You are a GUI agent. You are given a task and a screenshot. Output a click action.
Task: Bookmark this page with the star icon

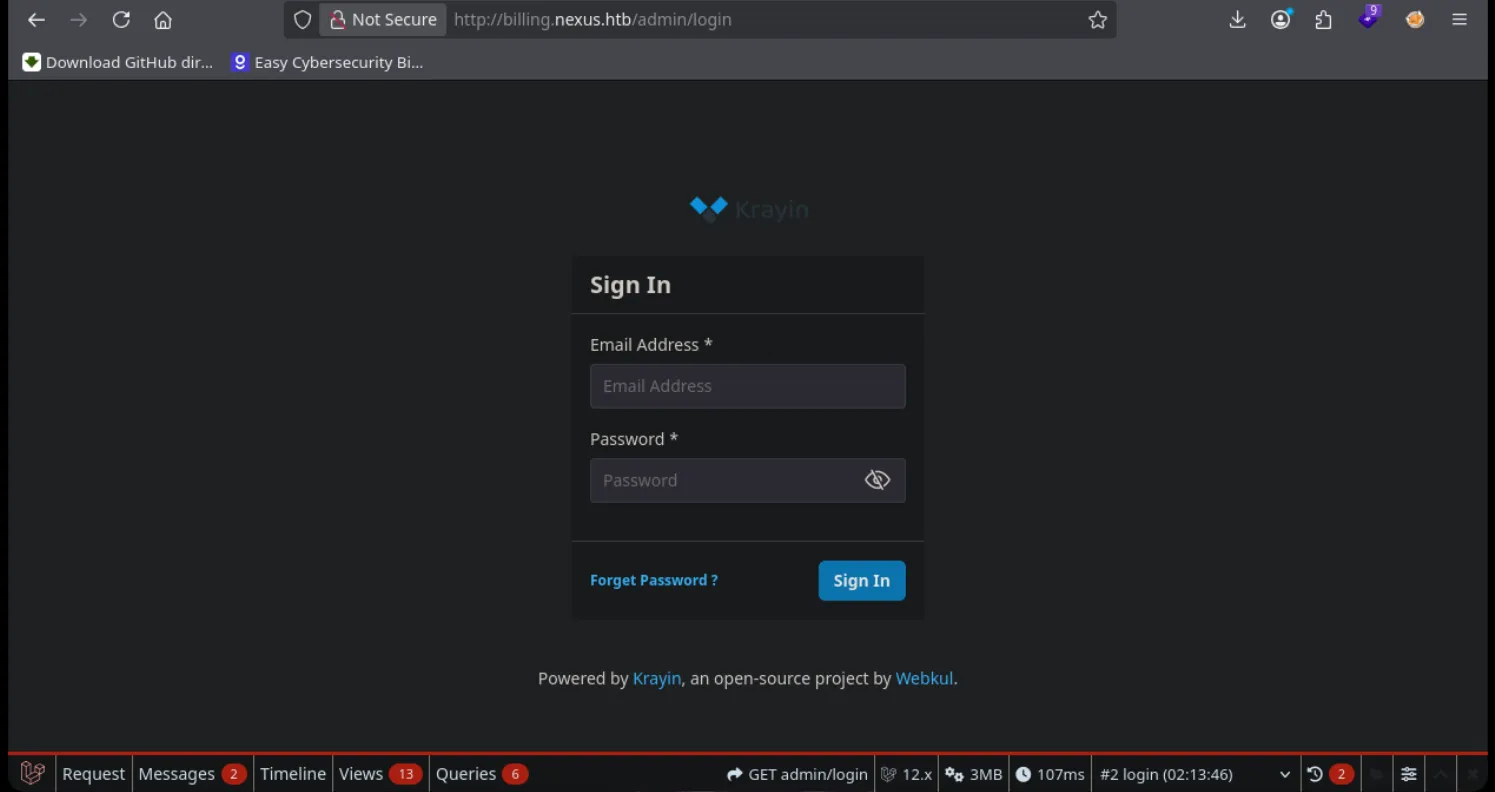1098,20
